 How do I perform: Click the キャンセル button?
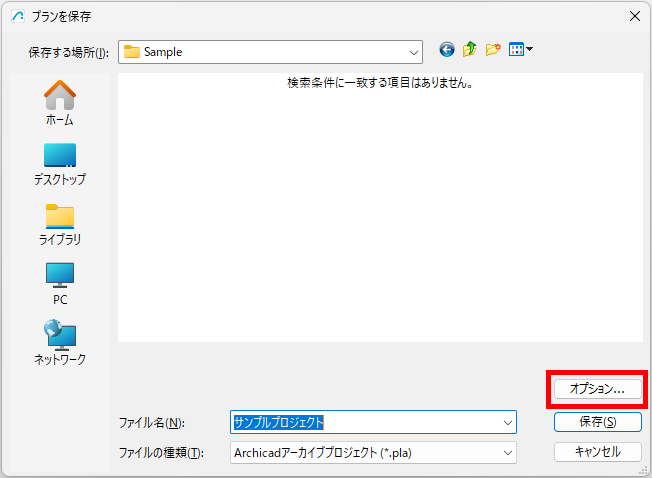coord(598,452)
